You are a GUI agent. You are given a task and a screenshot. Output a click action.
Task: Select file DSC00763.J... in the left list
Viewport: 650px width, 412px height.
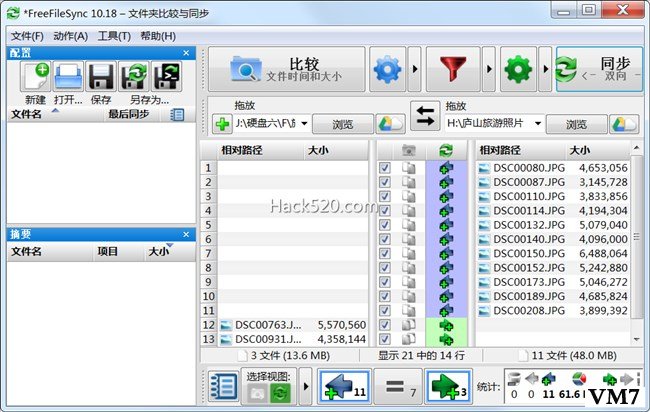[x=268, y=325]
